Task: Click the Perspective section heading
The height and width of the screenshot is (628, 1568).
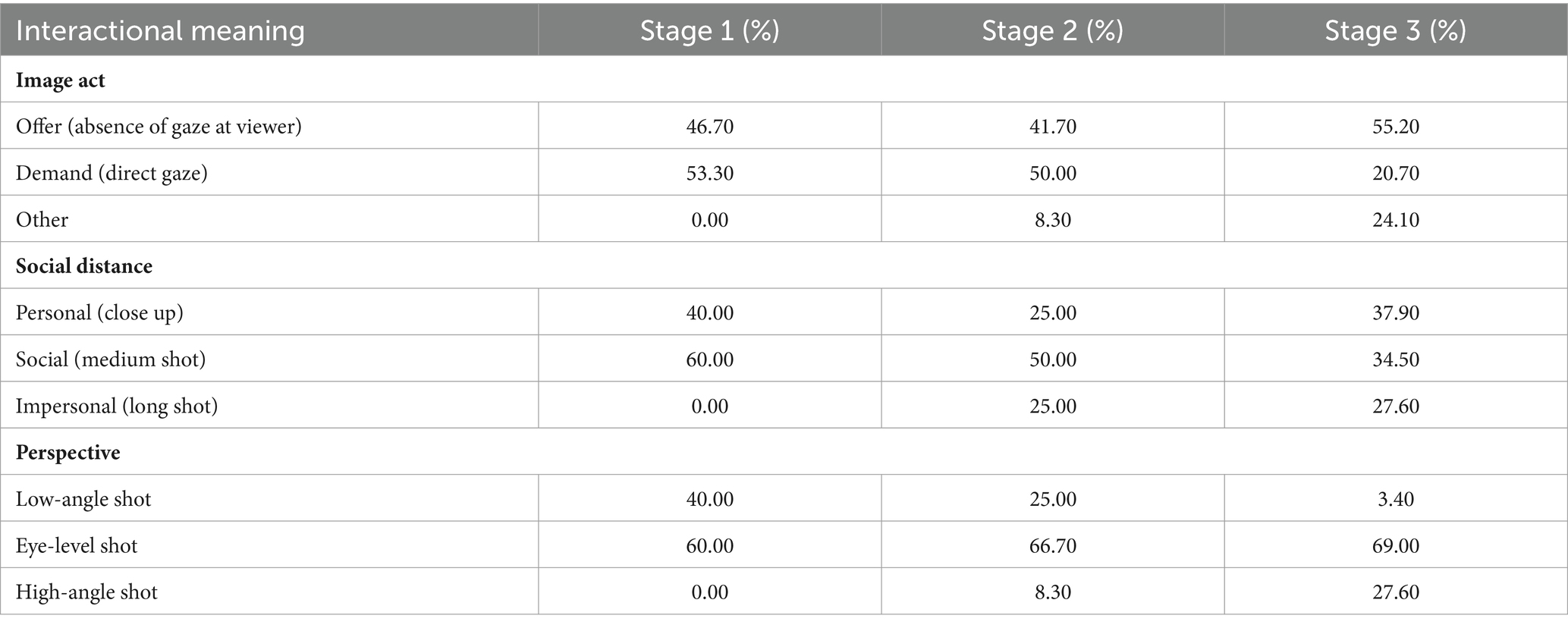Action: [x=68, y=453]
